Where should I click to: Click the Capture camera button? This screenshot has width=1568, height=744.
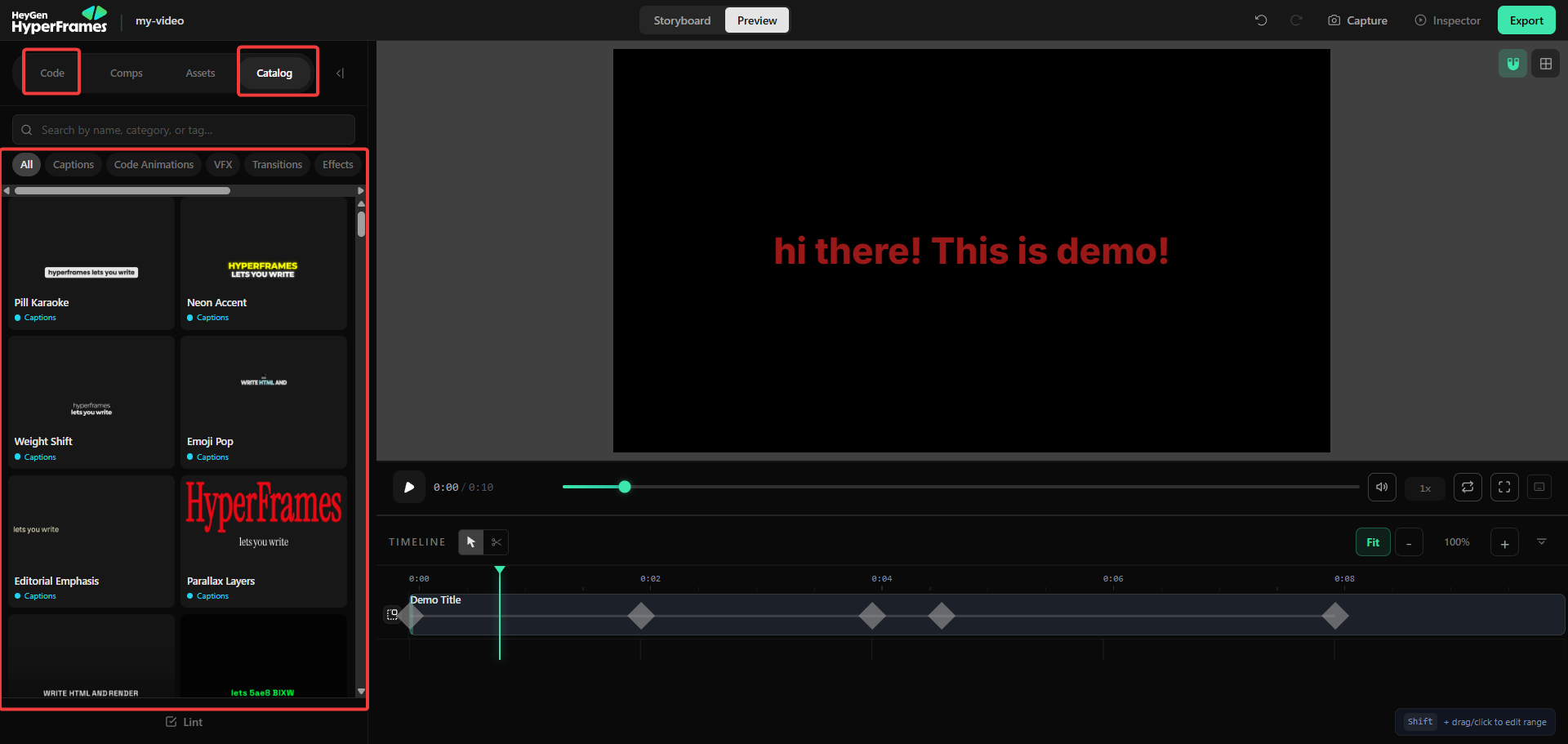pyautogui.click(x=1357, y=20)
